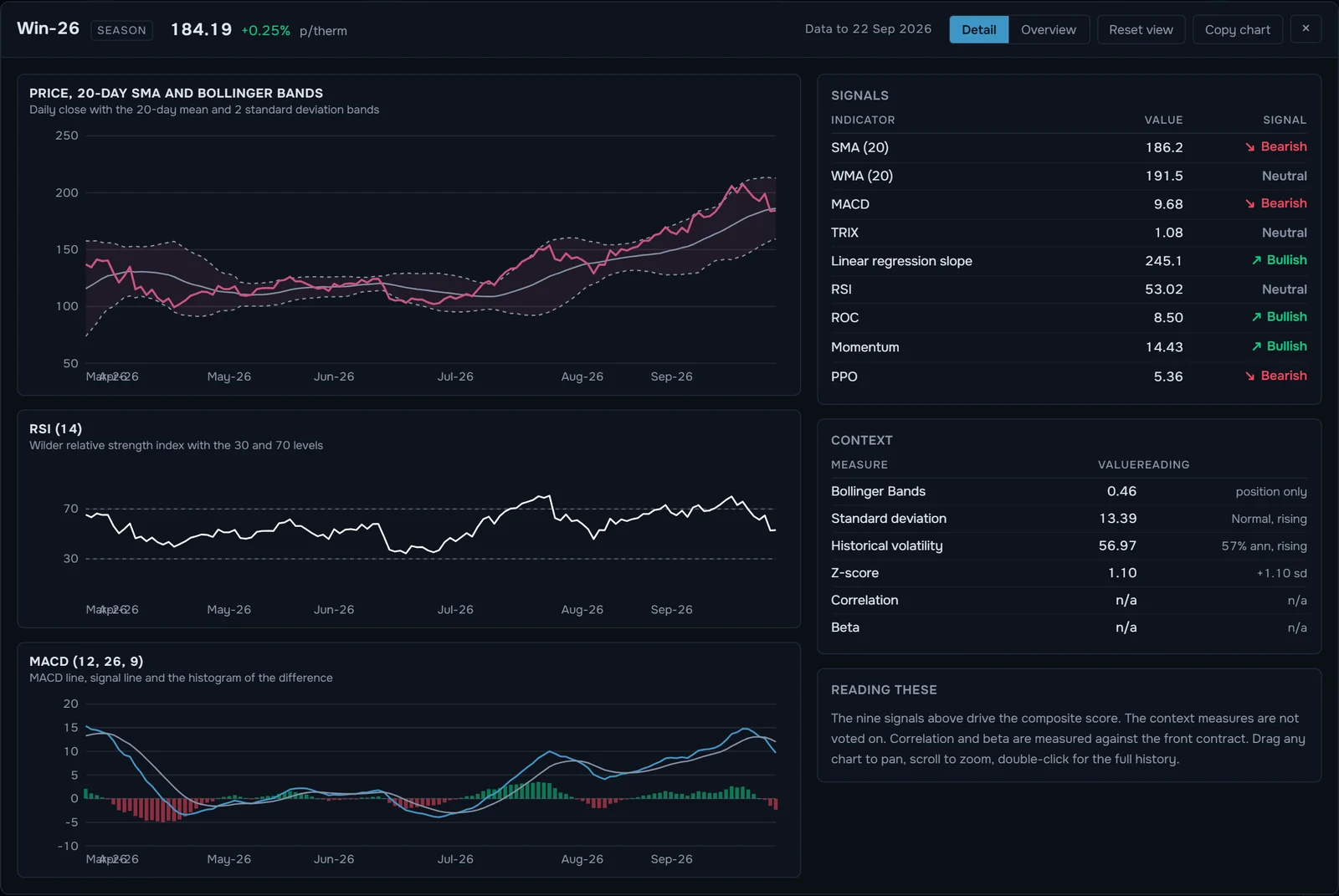1339x896 pixels.
Task: Click the Beta measure label
Action: click(x=844, y=627)
